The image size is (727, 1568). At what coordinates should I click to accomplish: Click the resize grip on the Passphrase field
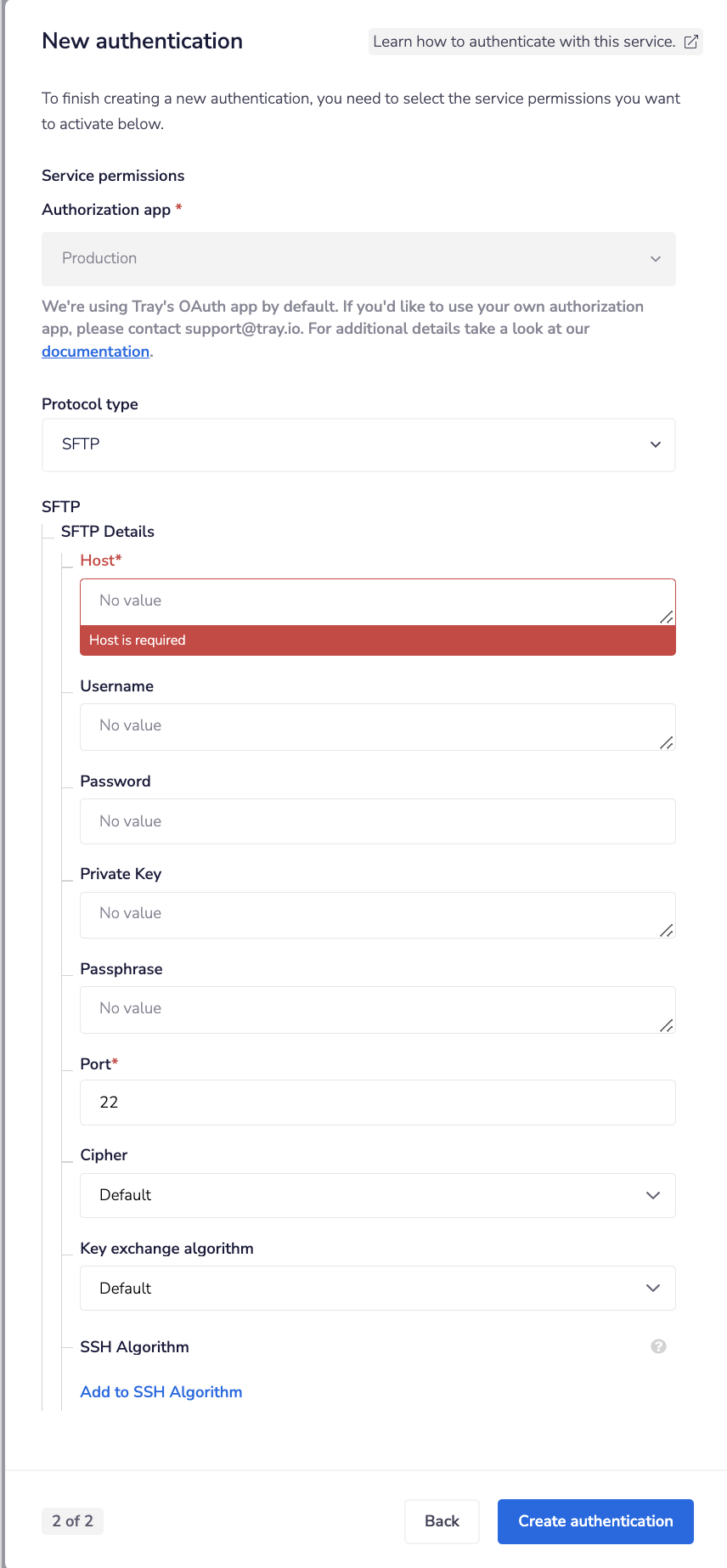coord(668,1027)
